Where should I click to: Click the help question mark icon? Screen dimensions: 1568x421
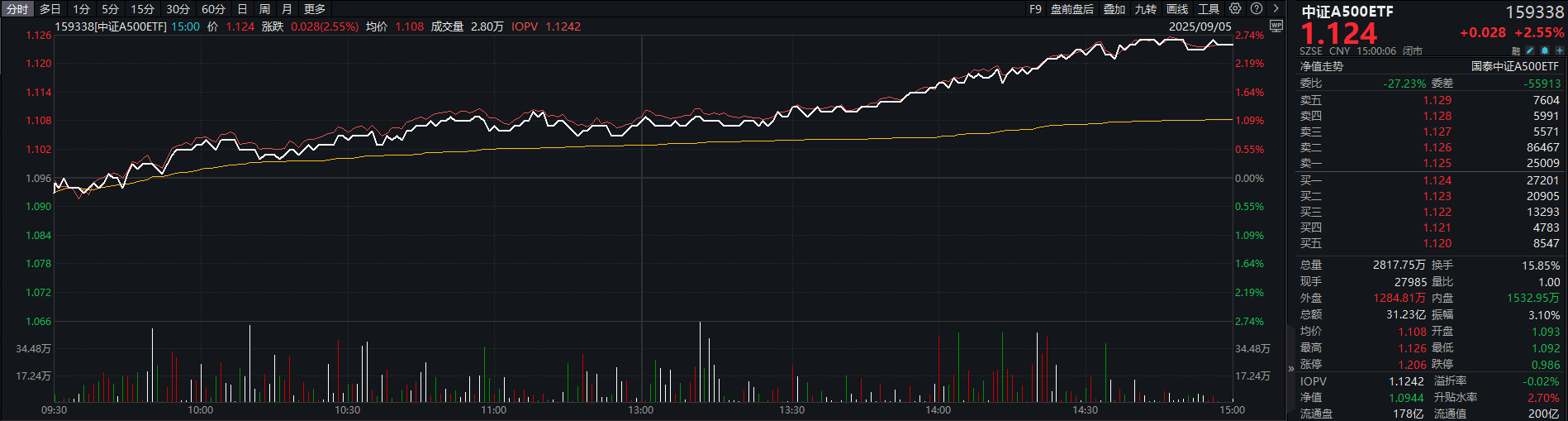(x=1257, y=8)
